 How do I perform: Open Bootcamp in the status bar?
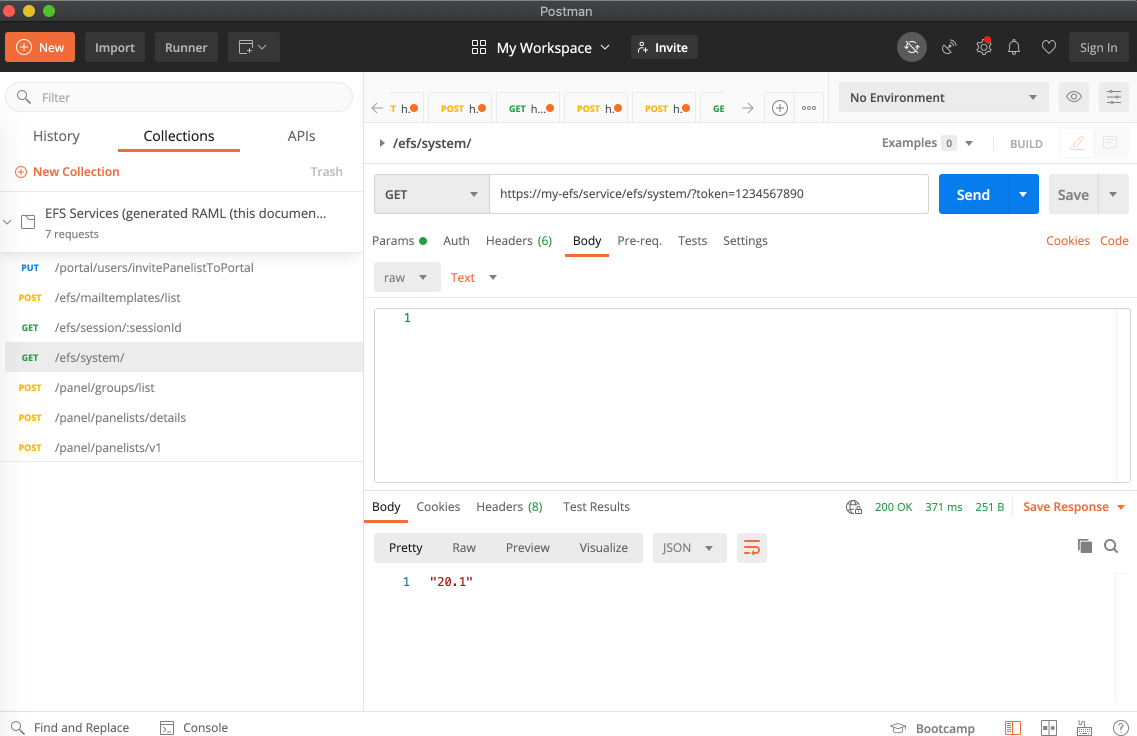coord(933,728)
